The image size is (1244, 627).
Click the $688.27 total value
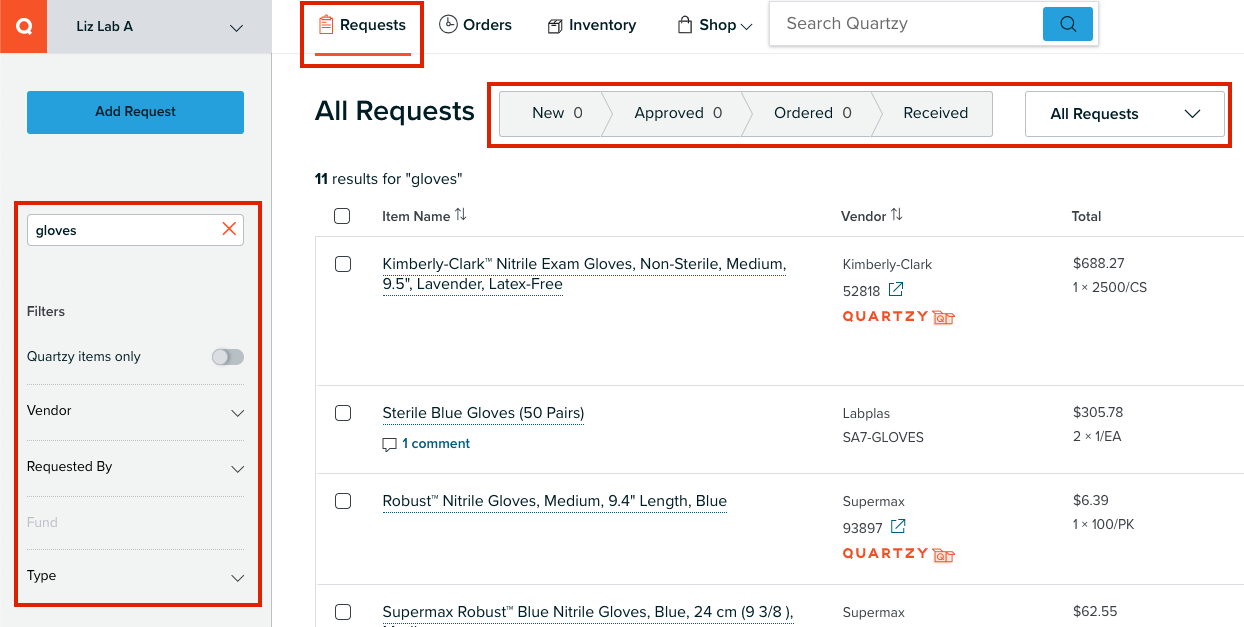click(x=1098, y=264)
